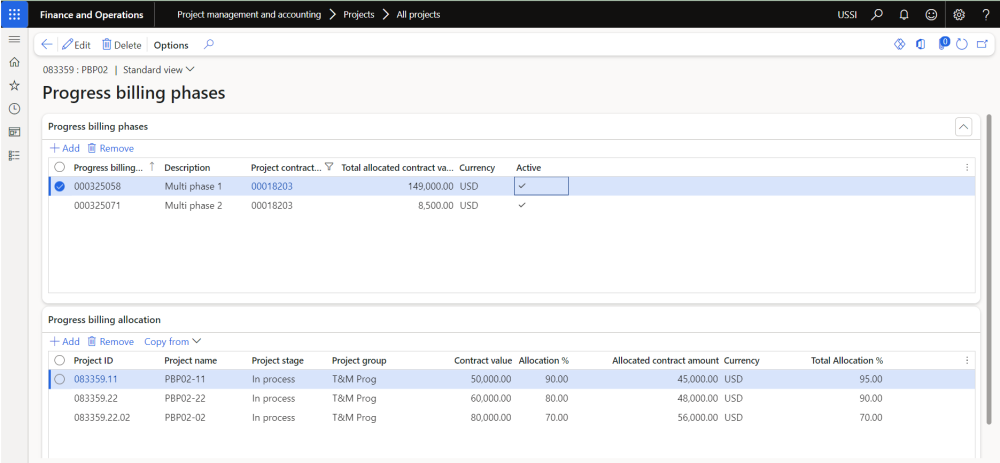Image resolution: width=1000 pixels, height=463 pixels.
Task: Open the Options menu tab
Action: (x=171, y=45)
